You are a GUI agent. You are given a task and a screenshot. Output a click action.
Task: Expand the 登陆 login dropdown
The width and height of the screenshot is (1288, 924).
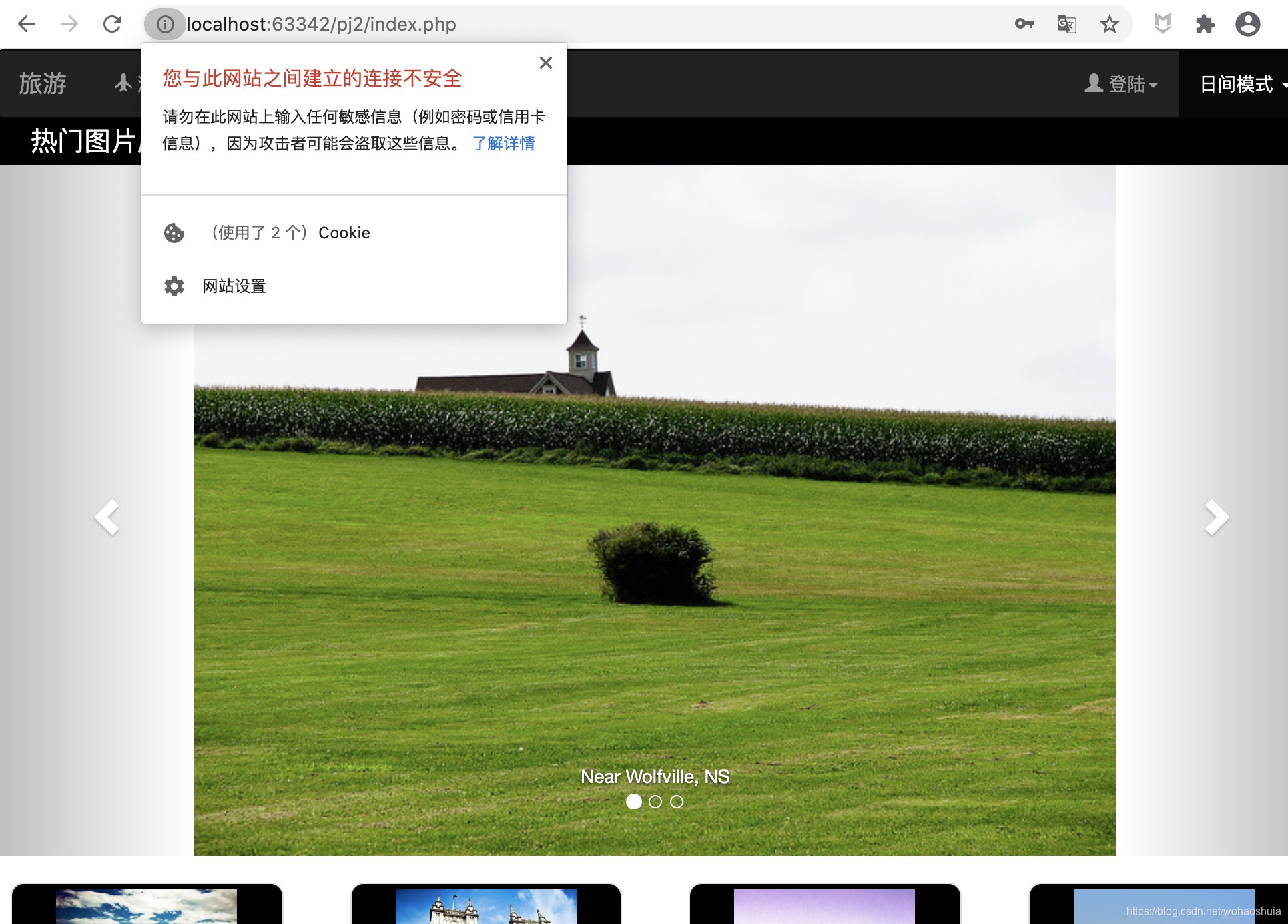tap(1122, 84)
